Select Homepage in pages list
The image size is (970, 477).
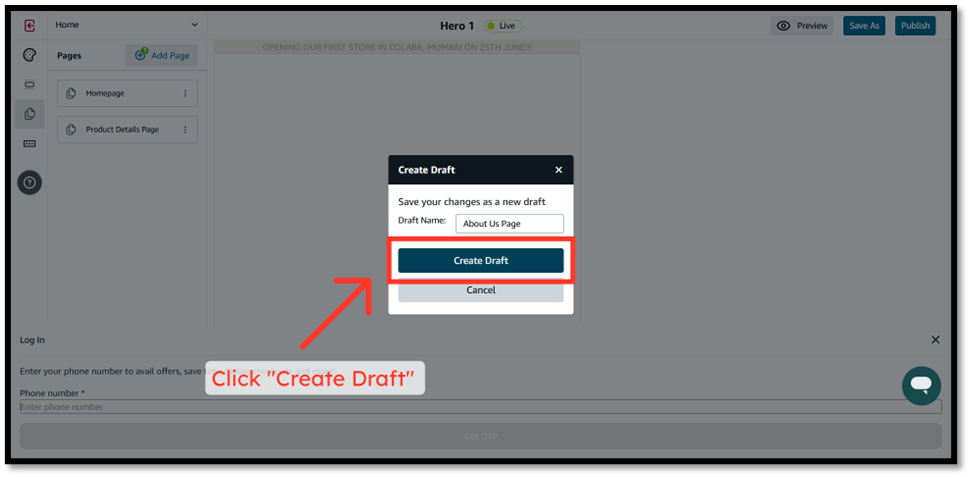[105, 94]
